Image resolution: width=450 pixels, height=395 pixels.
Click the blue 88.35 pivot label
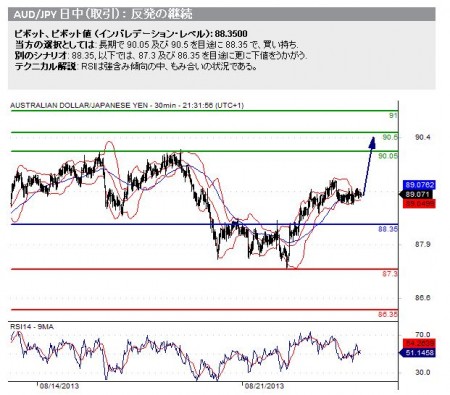pos(388,229)
